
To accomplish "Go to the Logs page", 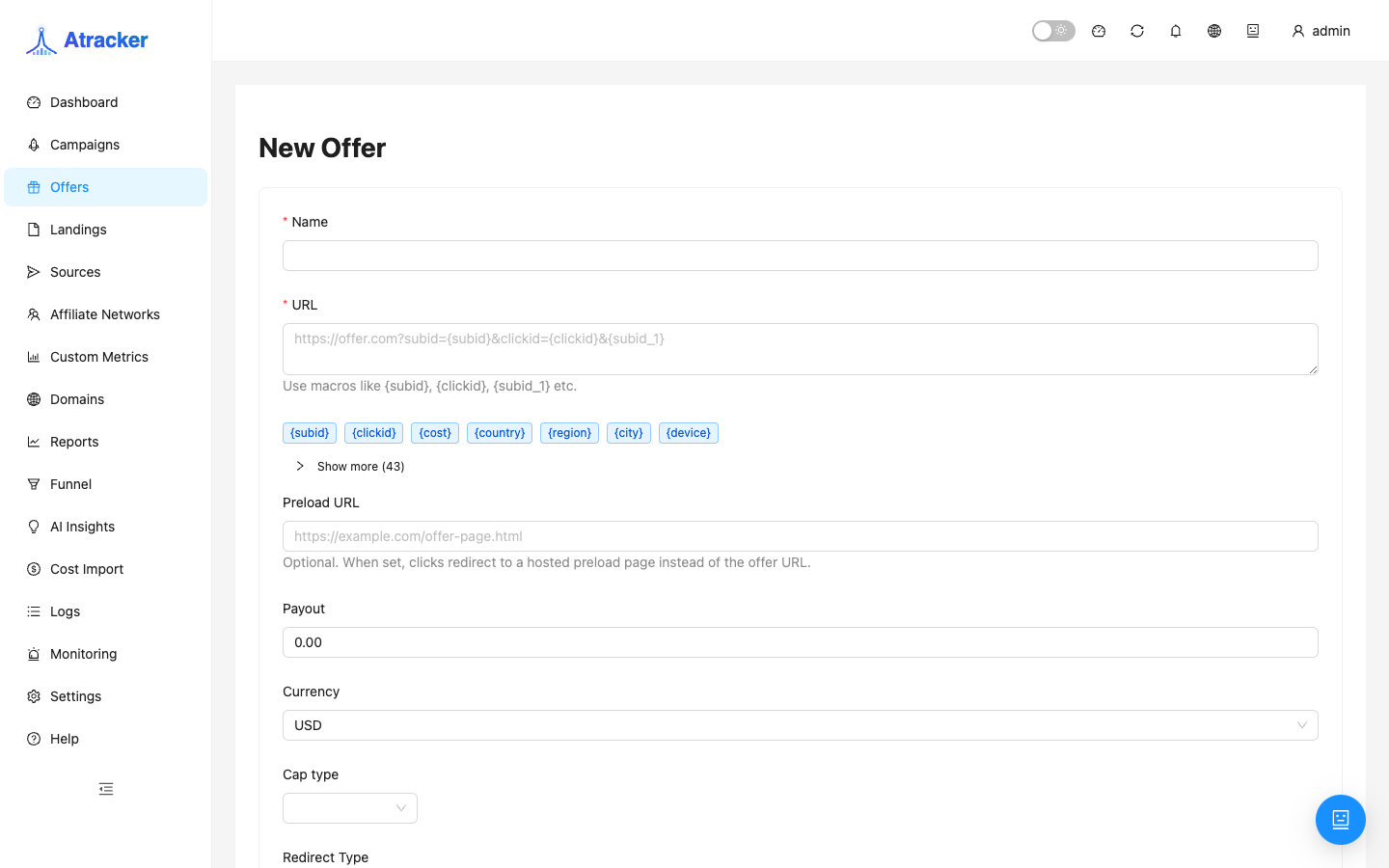I will pyautogui.click(x=106, y=611).
